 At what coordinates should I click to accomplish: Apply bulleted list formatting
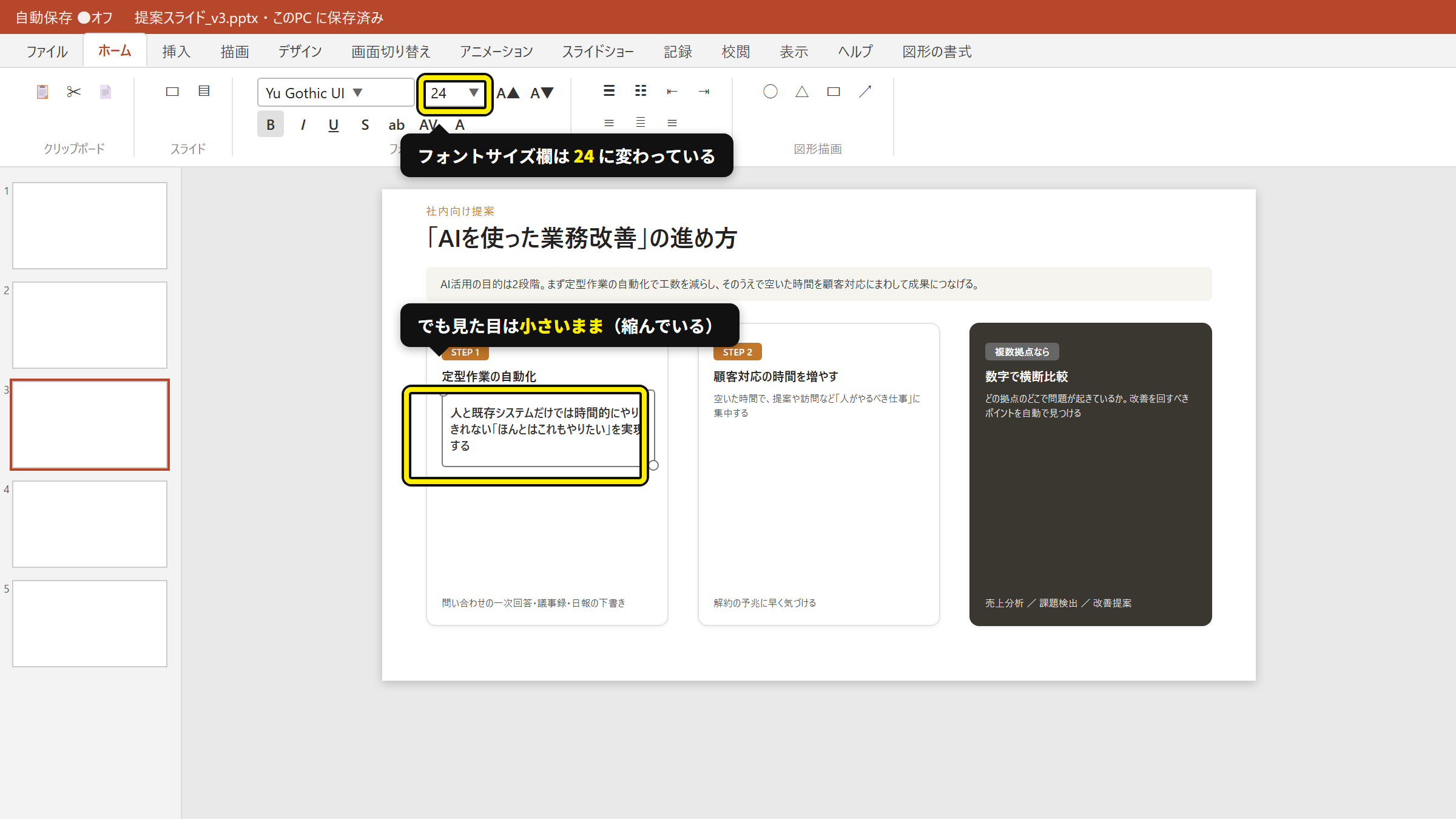pyautogui.click(x=609, y=91)
